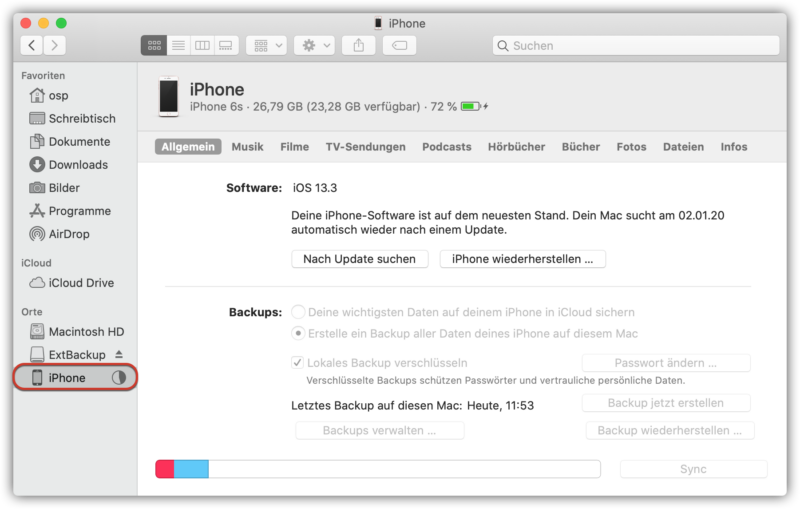Toggle Lokales Backup verschlüsseln checkbox
The width and height of the screenshot is (800, 509).
(x=297, y=363)
